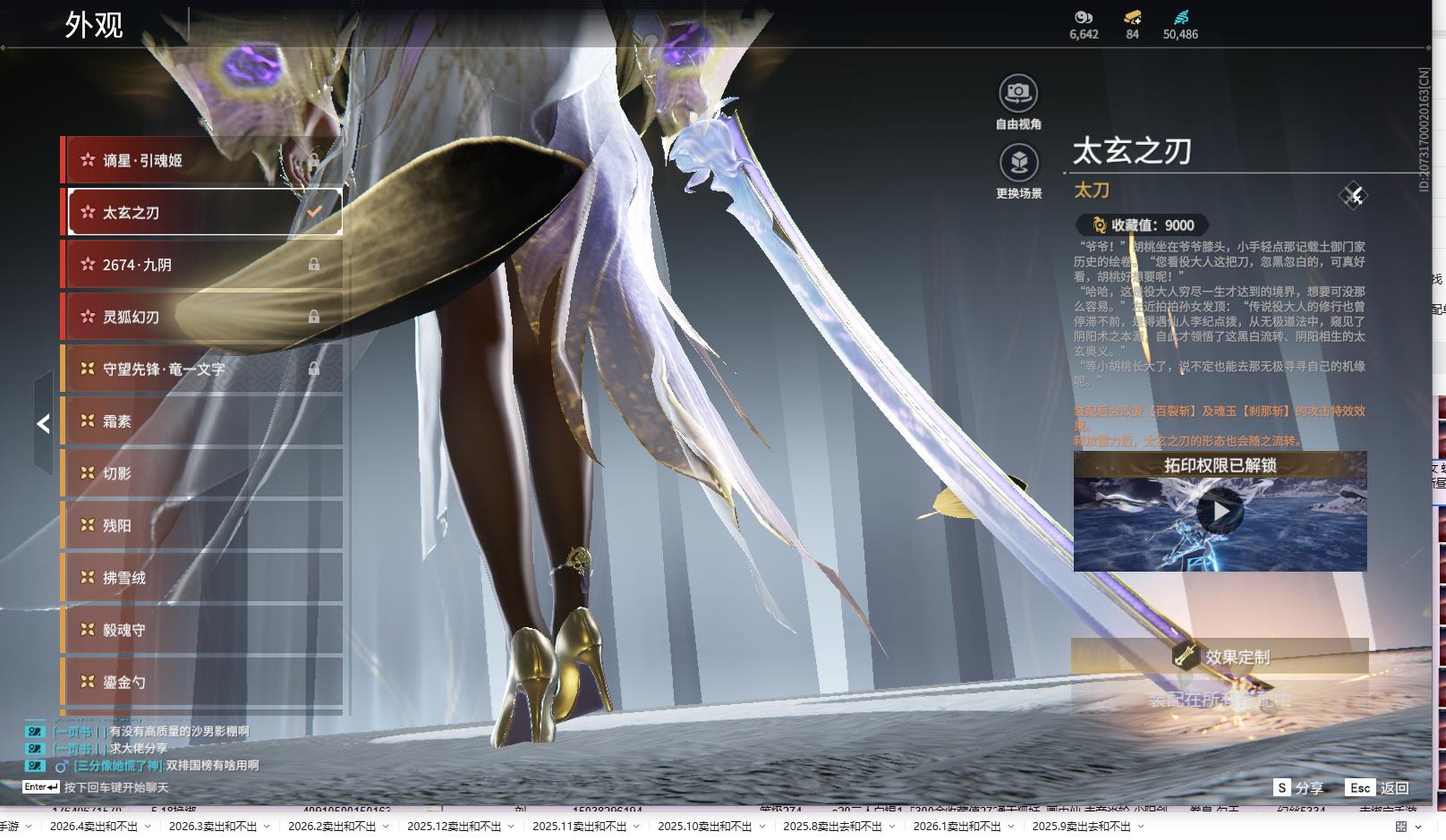Play the 太玄之刃 preview video
Viewport: 1446px width, 840px height.
(x=1220, y=512)
